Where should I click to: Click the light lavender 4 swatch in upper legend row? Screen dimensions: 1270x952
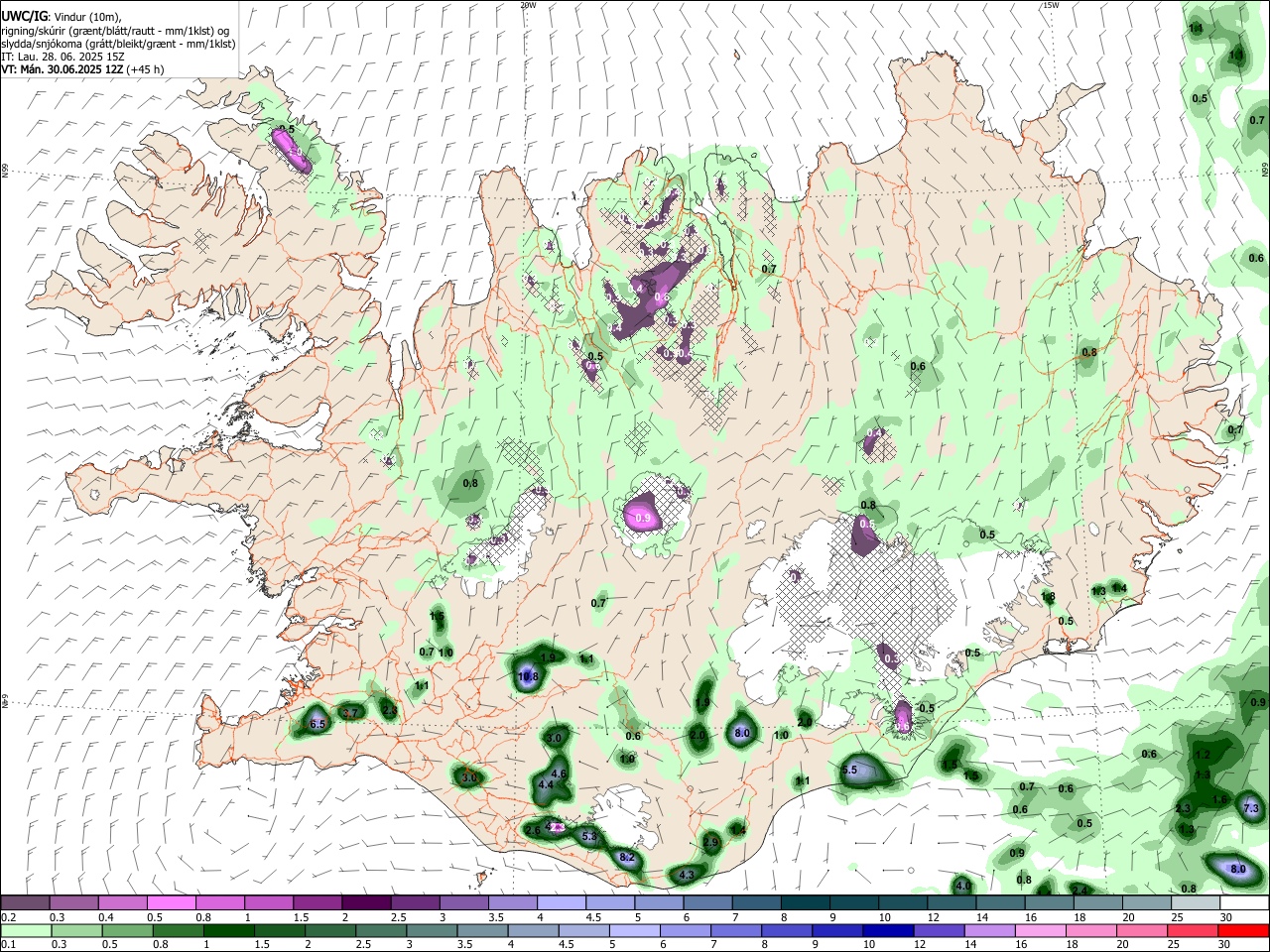pyautogui.click(x=562, y=902)
